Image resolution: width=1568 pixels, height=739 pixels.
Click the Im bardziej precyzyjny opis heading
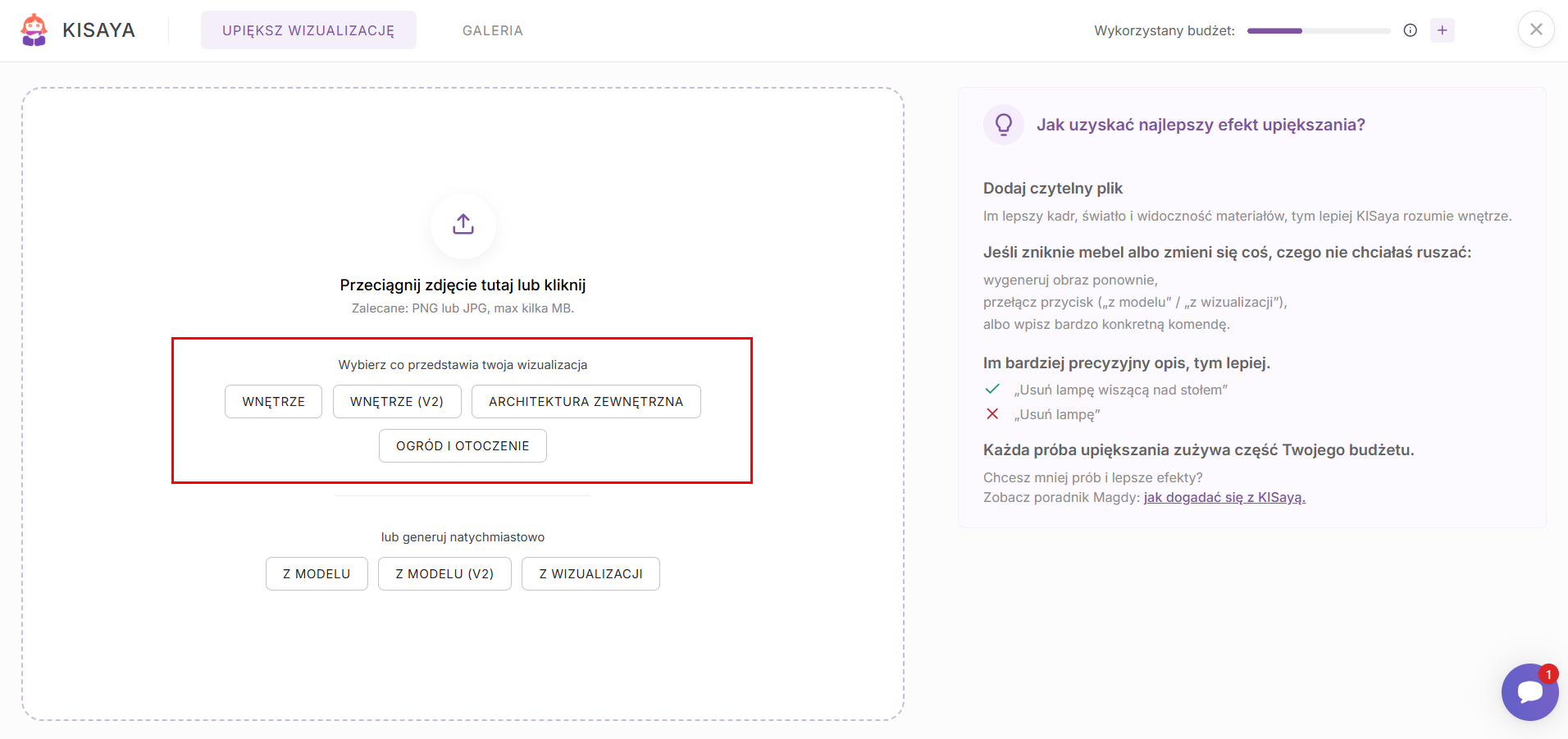coord(1127,363)
